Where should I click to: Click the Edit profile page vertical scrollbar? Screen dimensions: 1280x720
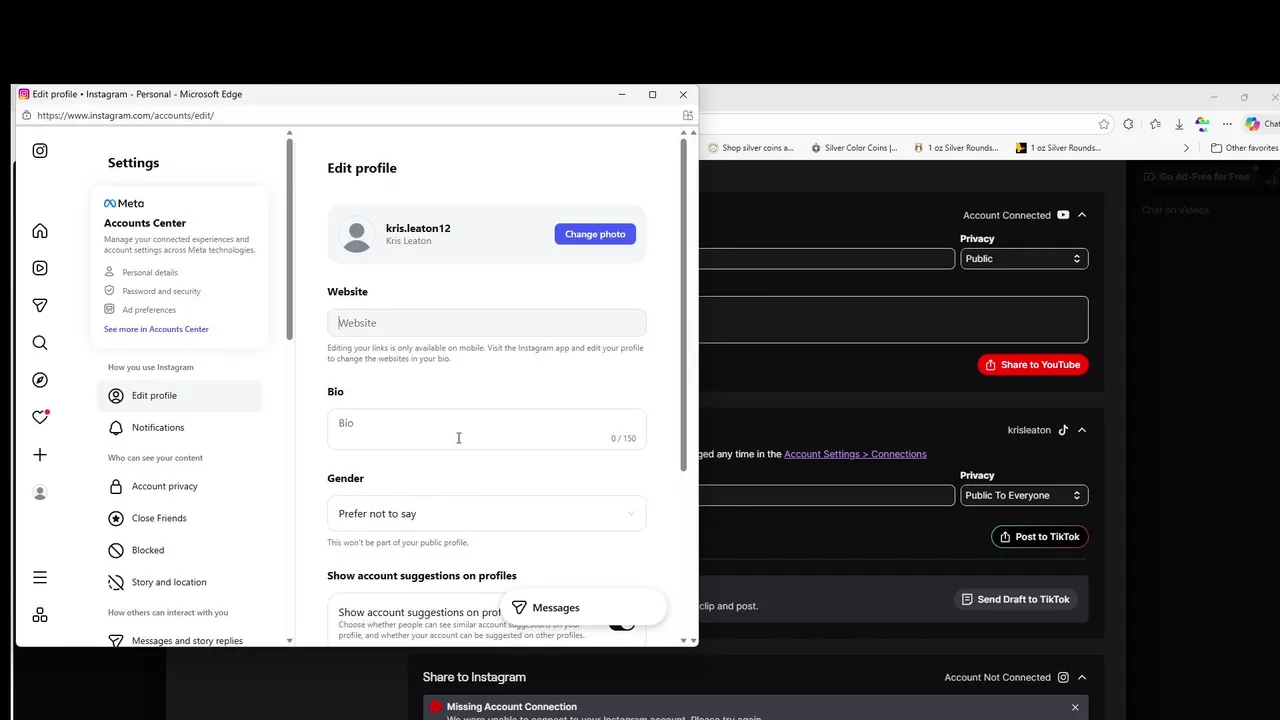(x=684, y=305)
